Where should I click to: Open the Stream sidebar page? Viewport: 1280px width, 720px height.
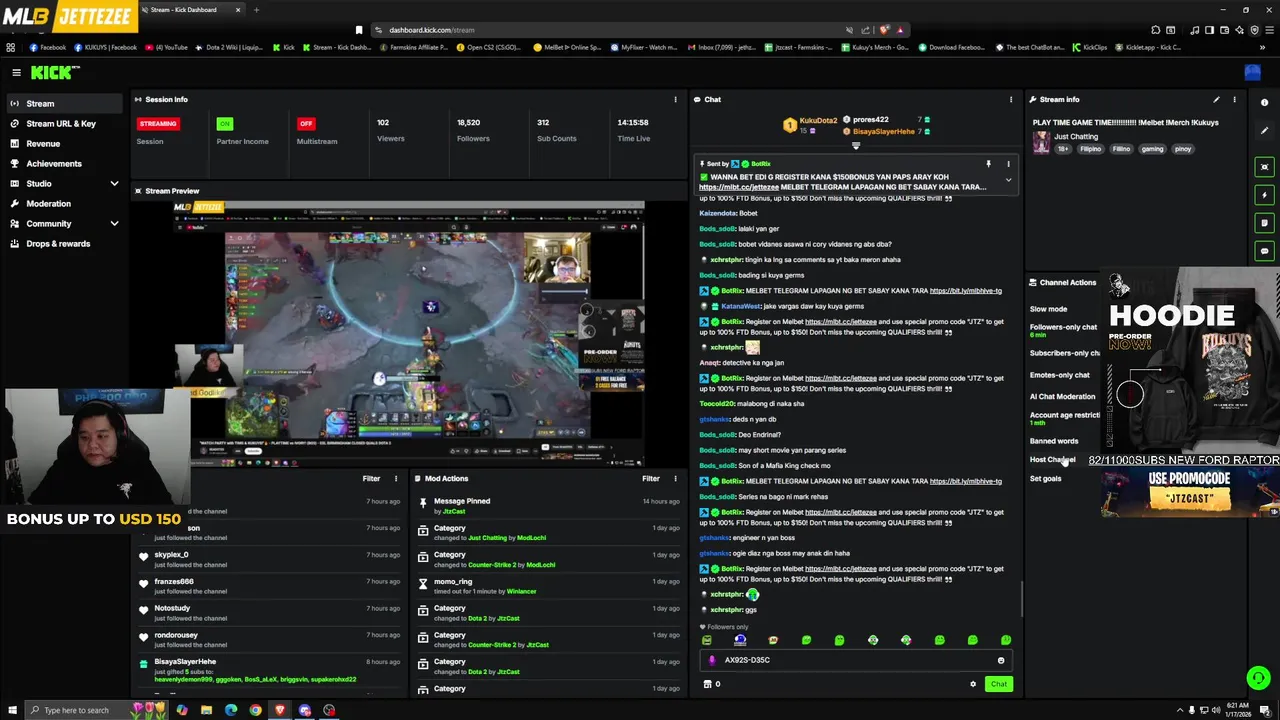click(x=64, y=104)
